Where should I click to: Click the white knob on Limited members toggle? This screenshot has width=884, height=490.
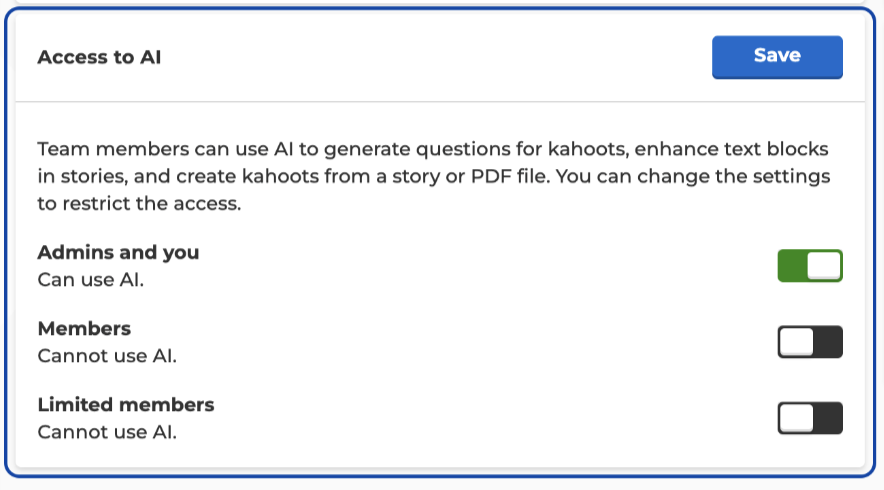coord(796,418)
